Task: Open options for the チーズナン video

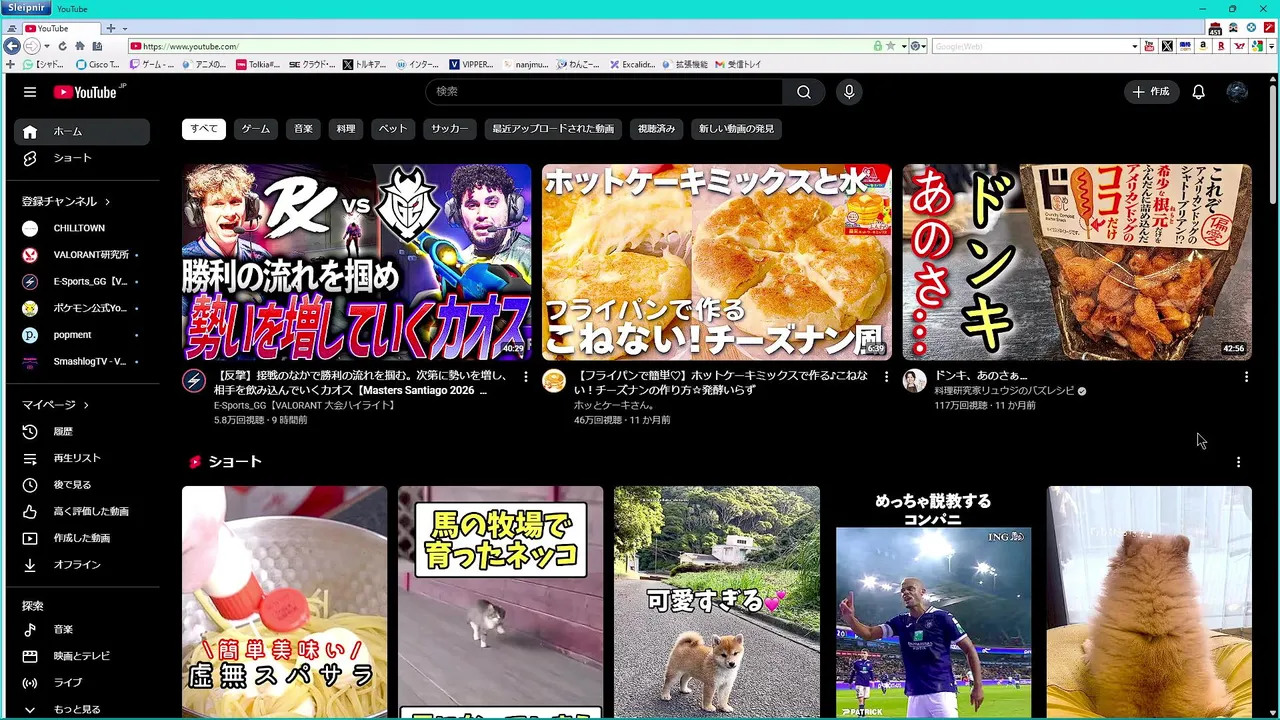Action: tap(886, 377)
